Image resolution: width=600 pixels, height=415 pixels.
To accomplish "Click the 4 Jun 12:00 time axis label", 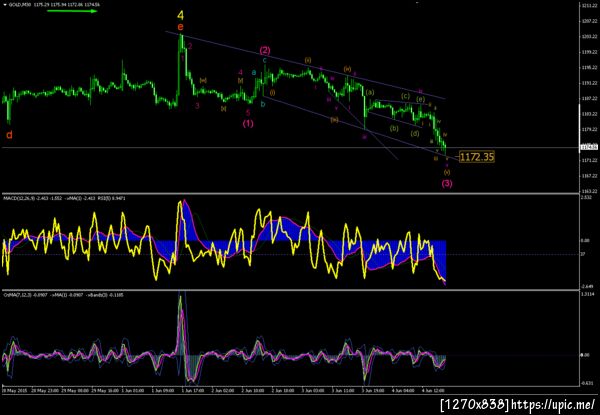I will coord(433,391).
